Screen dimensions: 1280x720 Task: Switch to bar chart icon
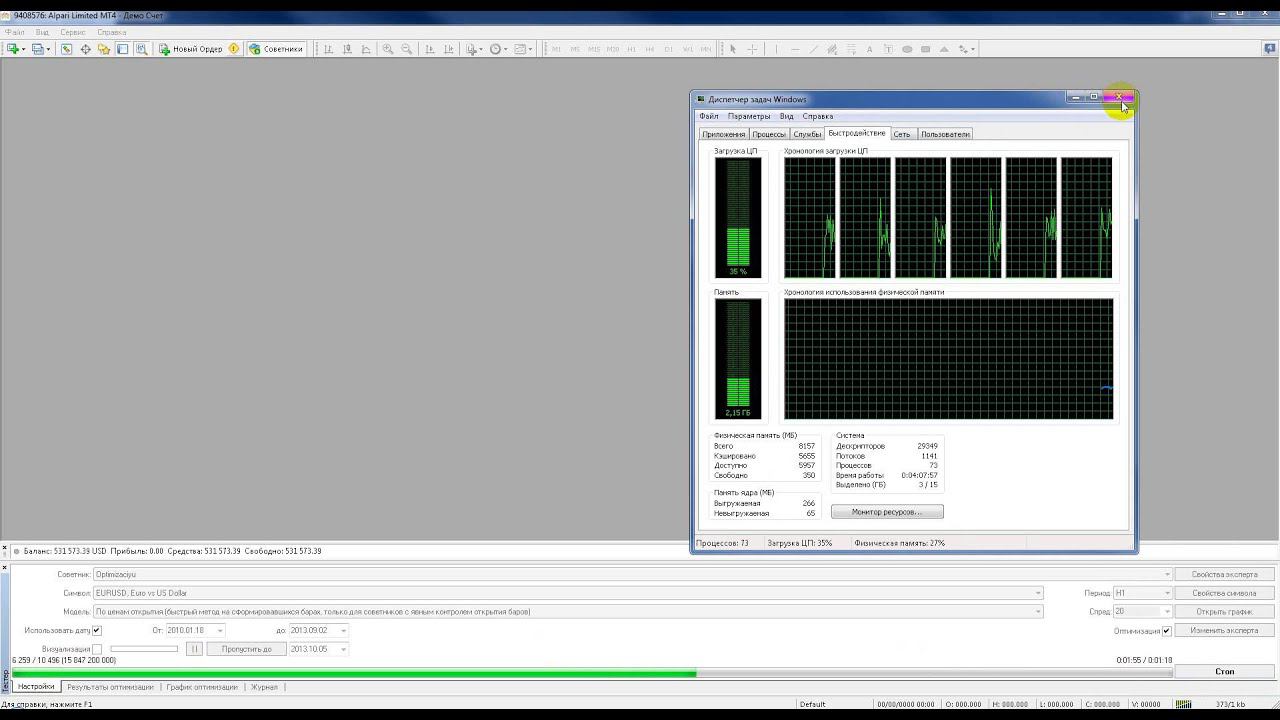pos(328,49)
